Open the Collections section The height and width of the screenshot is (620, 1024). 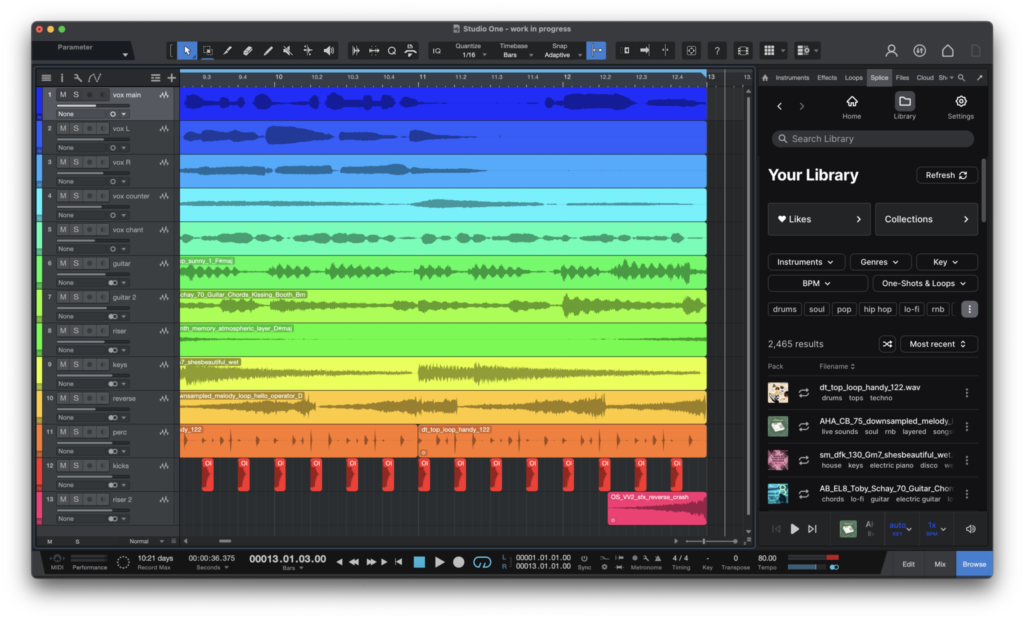pyautogui.click(x=925, y=219)
